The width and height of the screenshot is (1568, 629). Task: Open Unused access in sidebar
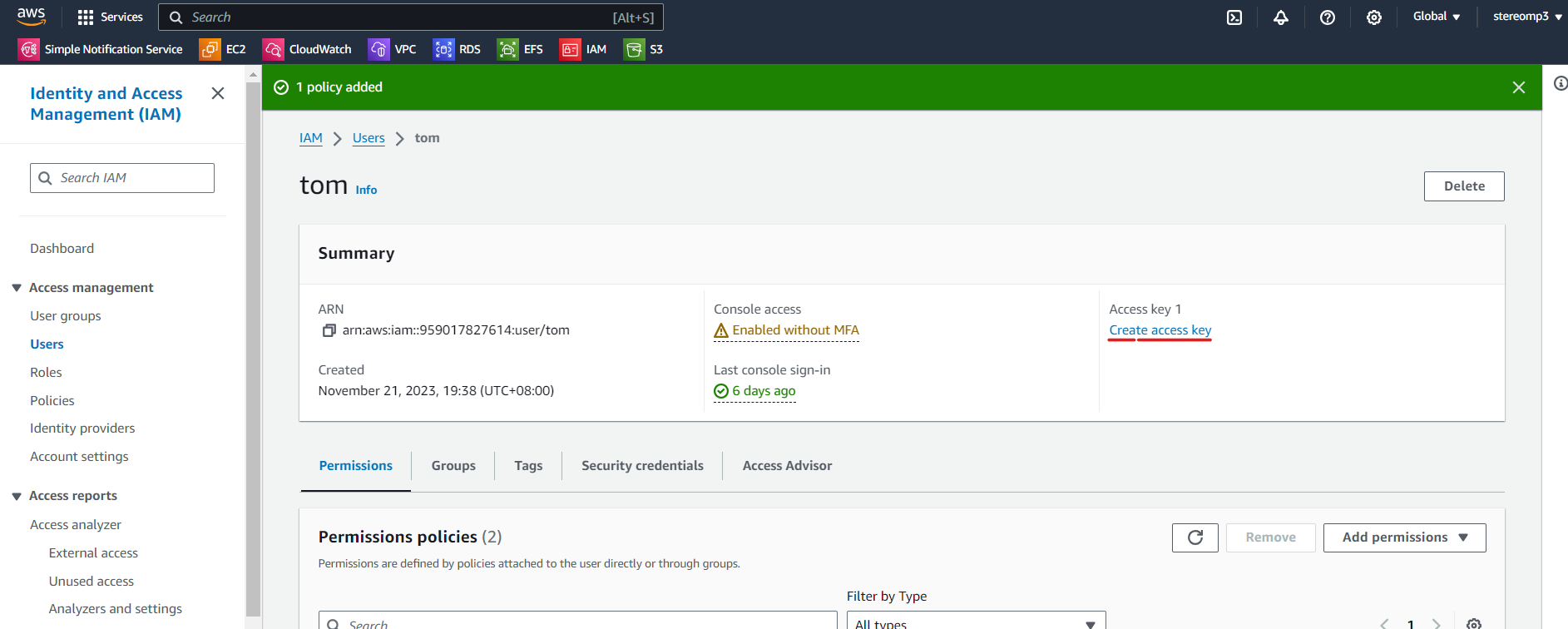92,582
